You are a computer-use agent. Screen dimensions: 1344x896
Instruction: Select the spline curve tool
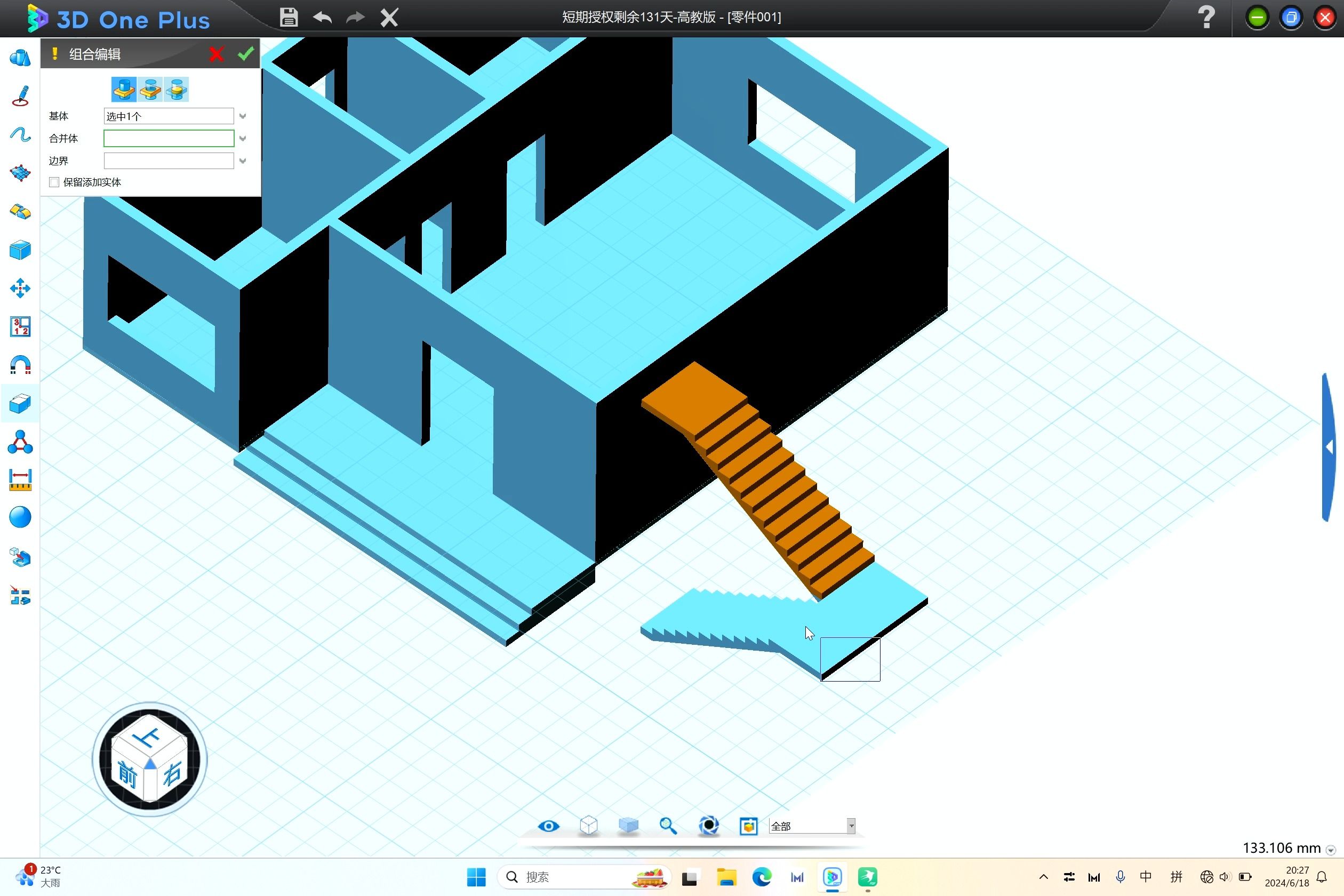click(x=21, y=134)
